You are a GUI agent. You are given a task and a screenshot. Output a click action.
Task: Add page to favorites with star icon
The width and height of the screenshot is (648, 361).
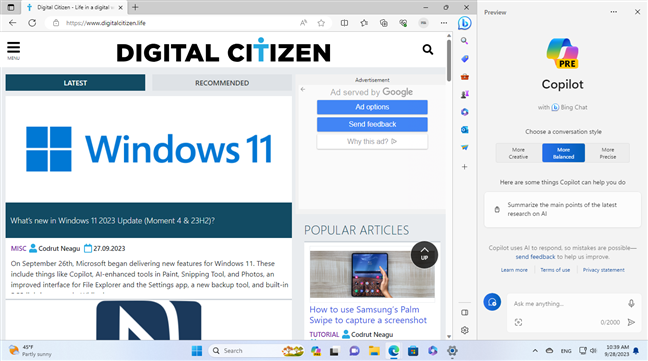click(321, 23)
